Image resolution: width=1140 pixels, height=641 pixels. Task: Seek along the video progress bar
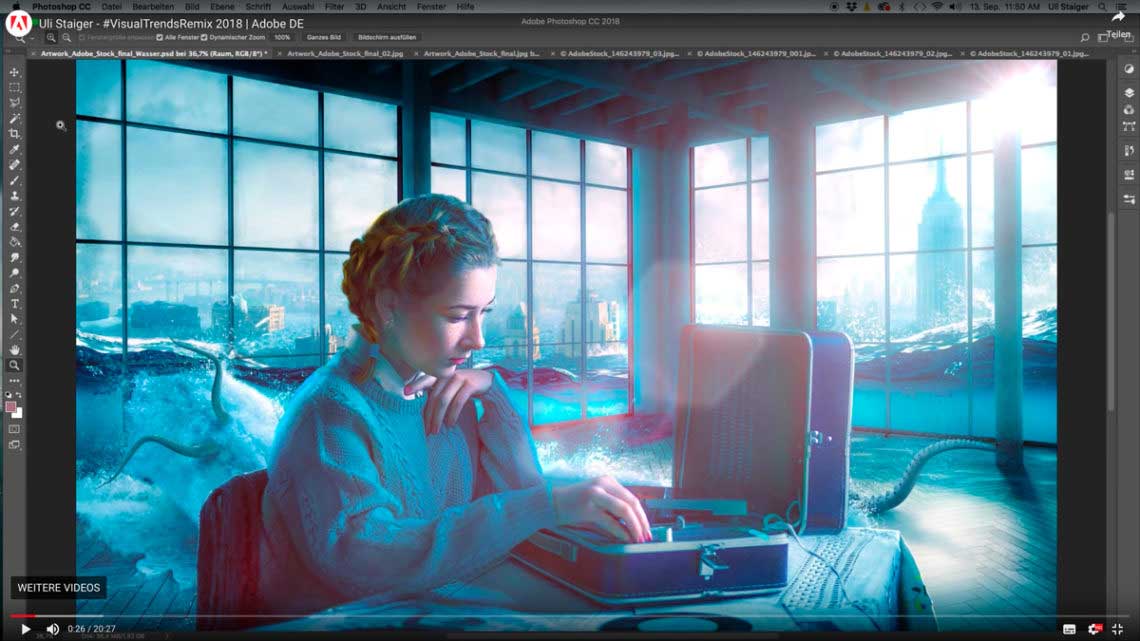570,616
